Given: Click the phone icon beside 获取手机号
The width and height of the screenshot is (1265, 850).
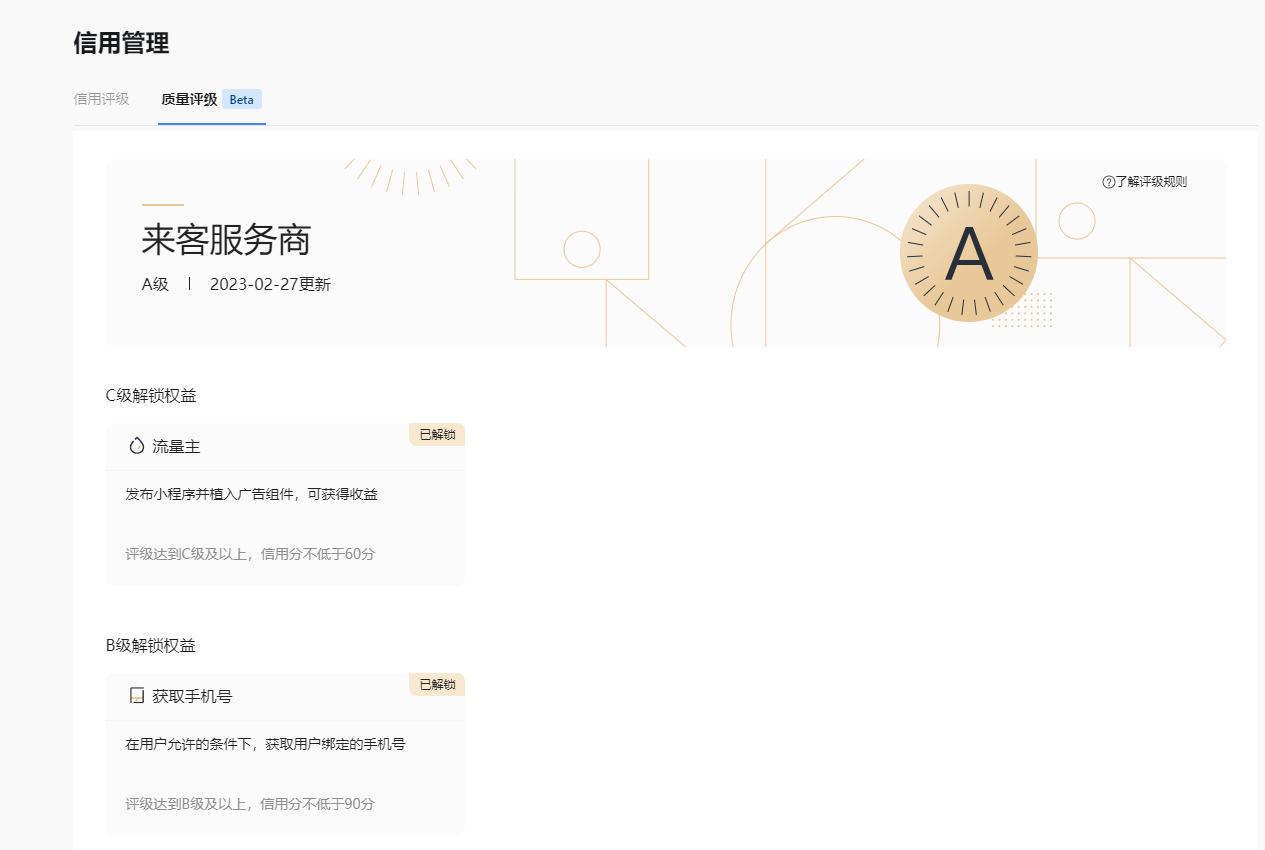Looking at the screenshot, I should point(137,696).
